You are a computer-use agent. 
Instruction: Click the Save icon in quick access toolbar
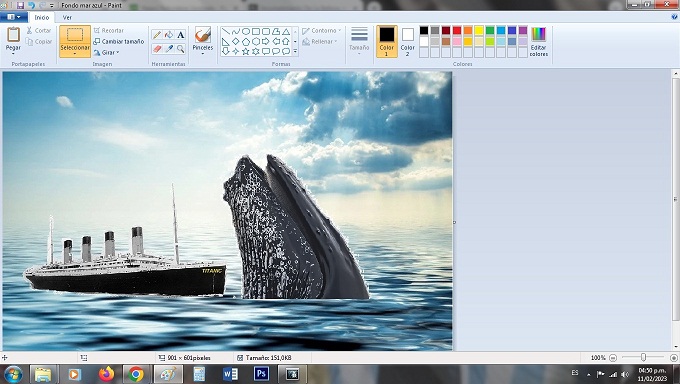(20, 5)
